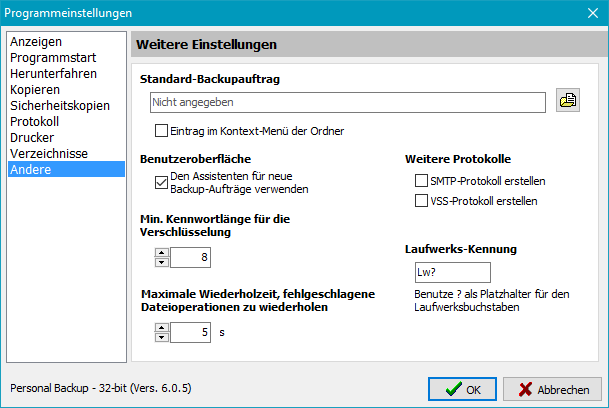Enable SMTP-Protokoll erstellen checkbox

[x=421, y=181]
